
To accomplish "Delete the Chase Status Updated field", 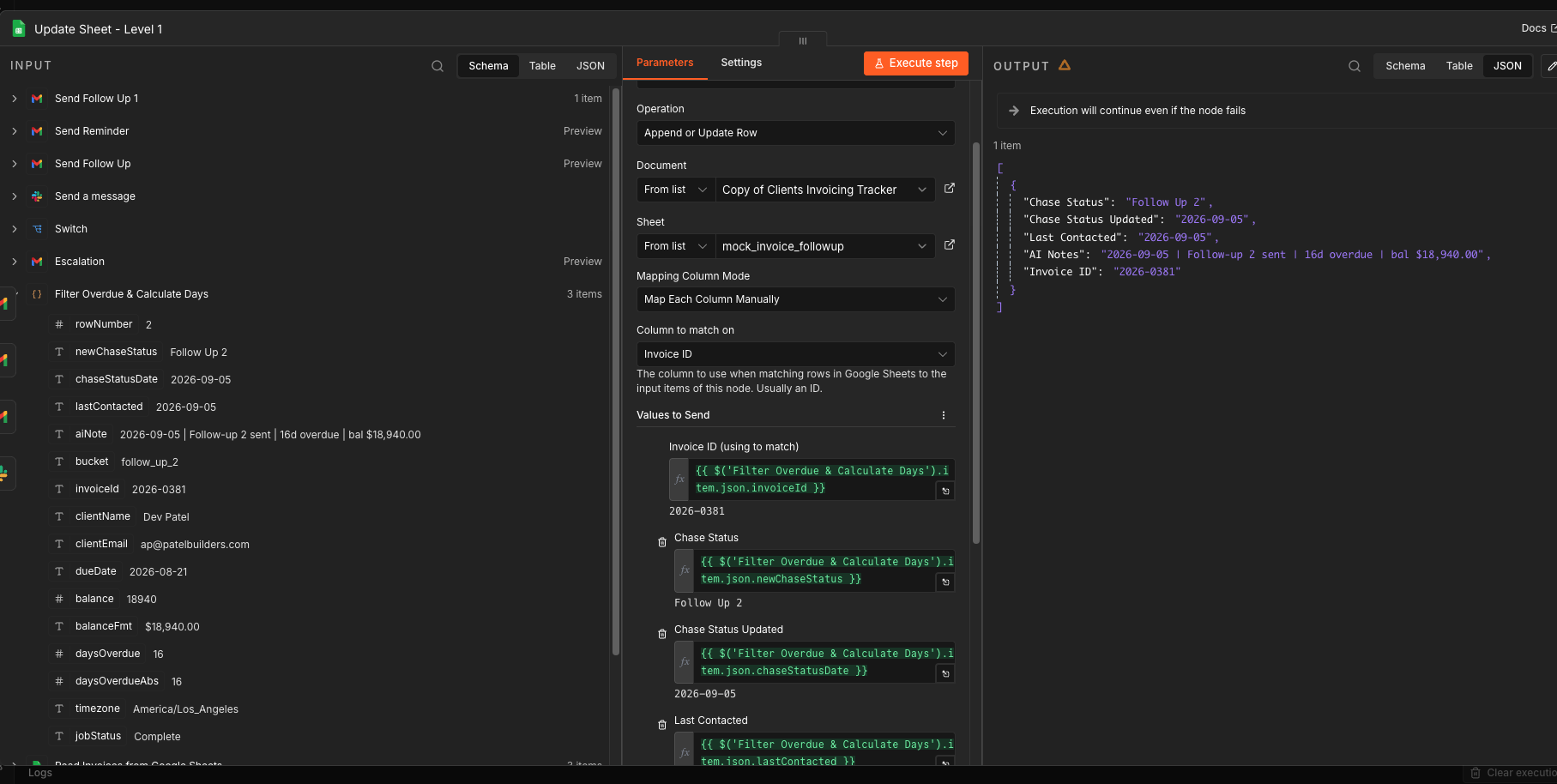I will 662,634.
